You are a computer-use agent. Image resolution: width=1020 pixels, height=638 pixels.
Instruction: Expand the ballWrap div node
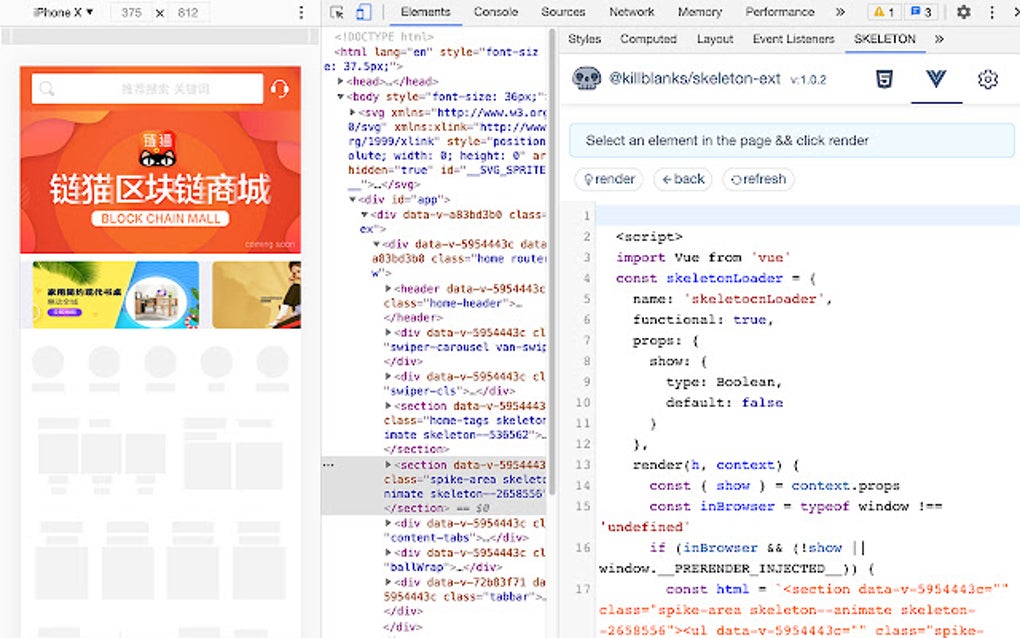pyautogui.click(x=388, y=552)
